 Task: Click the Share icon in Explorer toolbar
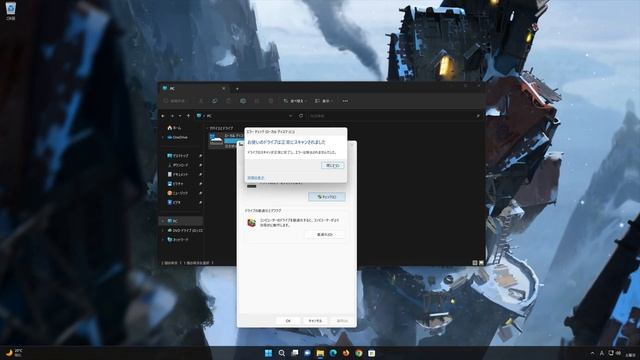pos(257,101)
